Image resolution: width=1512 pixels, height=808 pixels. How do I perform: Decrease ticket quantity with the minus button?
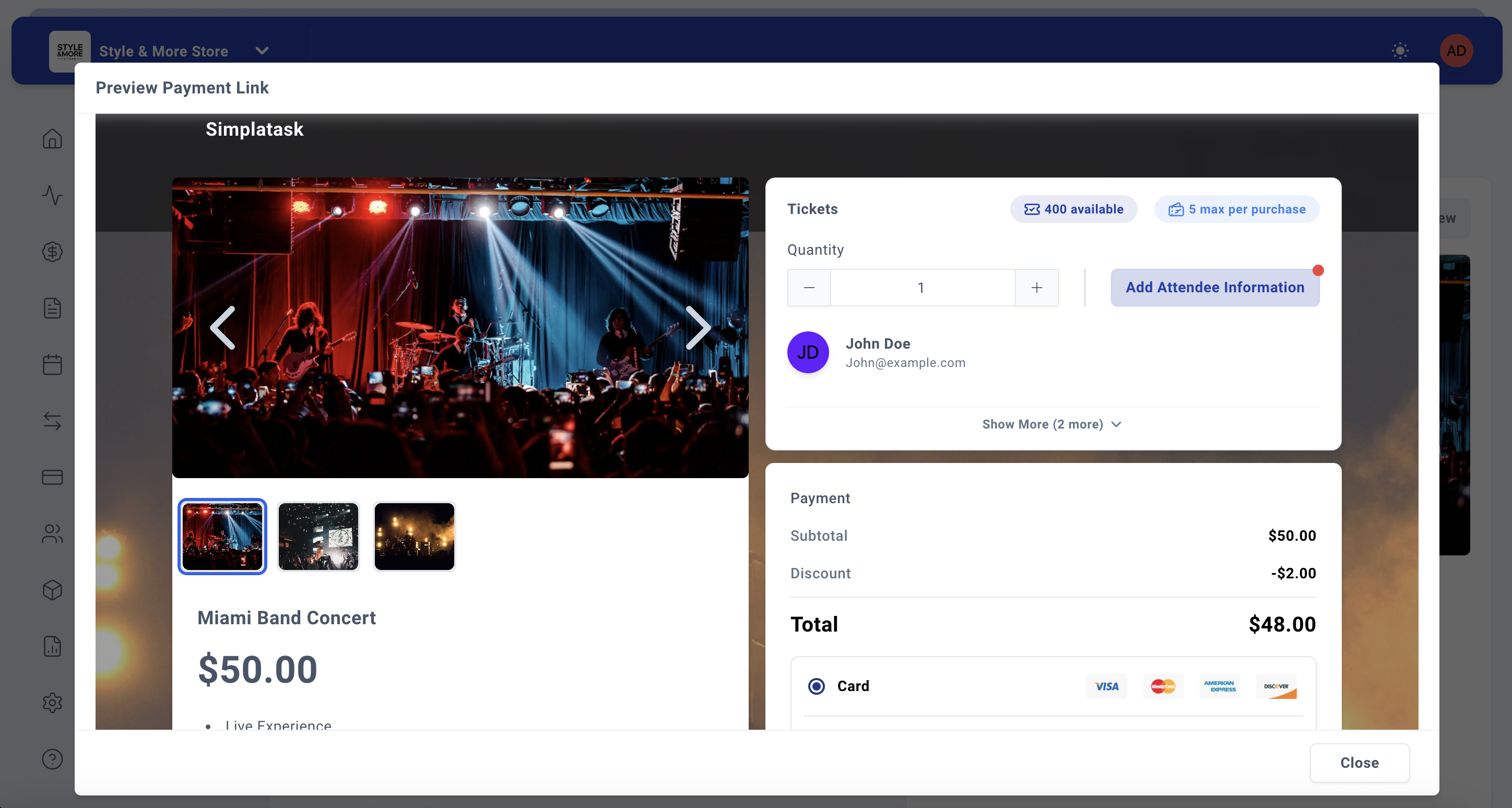coord(809,288)
